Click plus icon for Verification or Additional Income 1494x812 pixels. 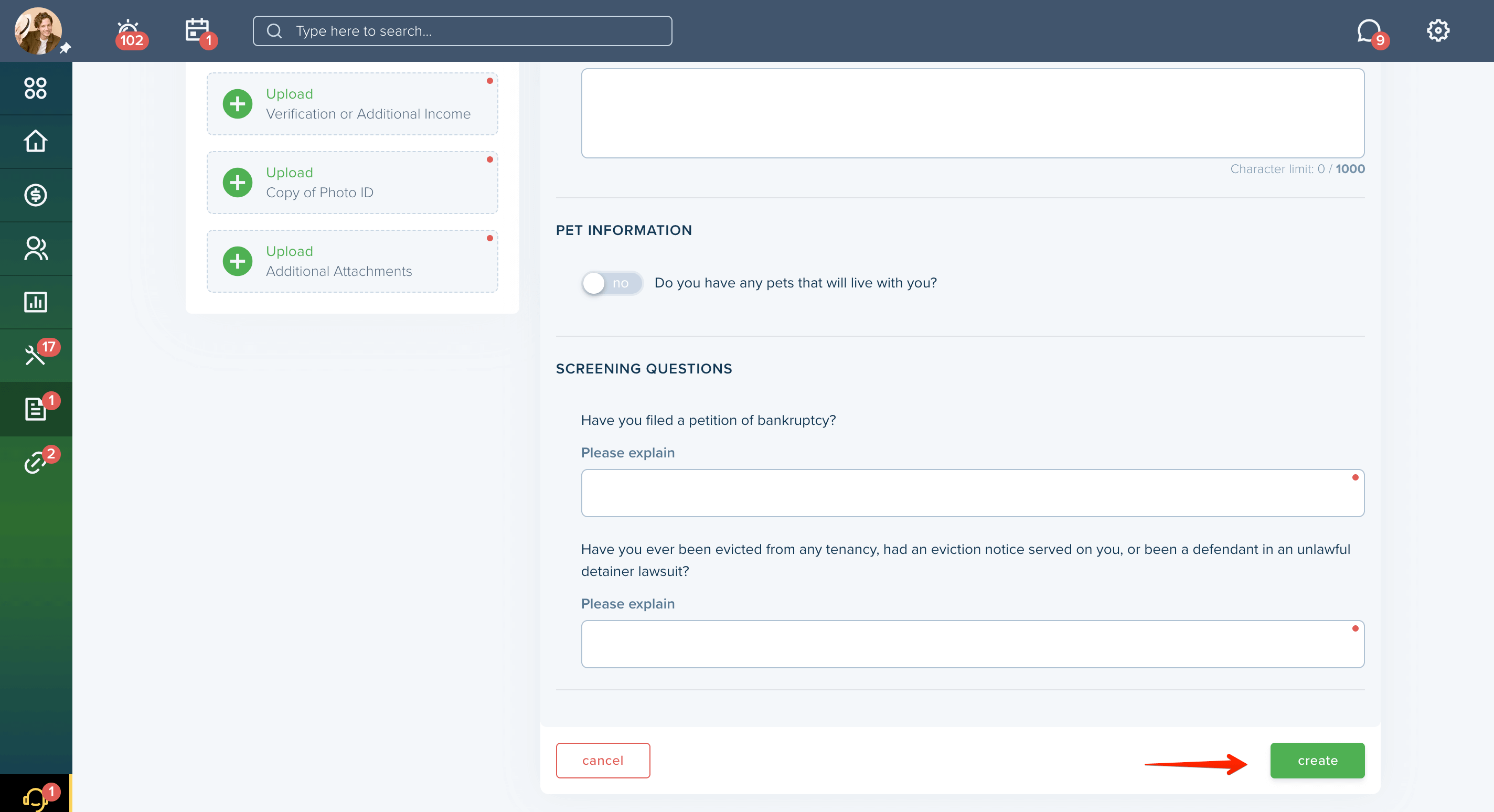point(238,104)
